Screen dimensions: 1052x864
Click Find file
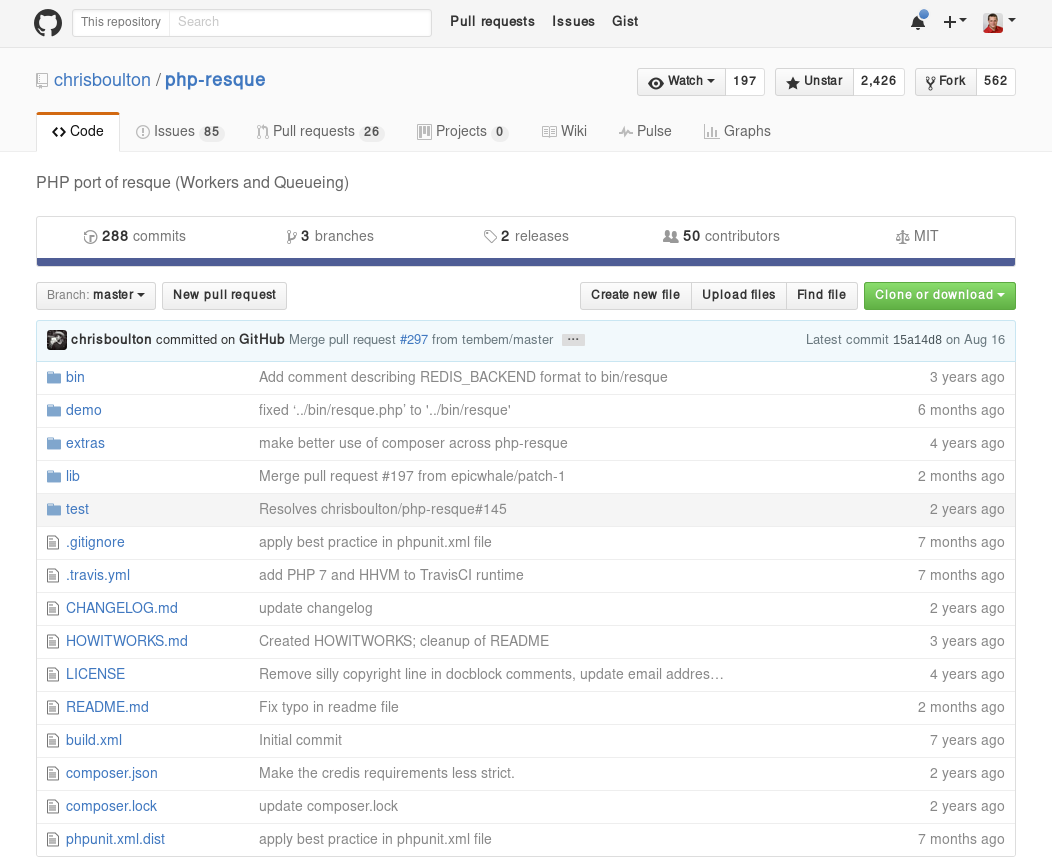[x=821, y=296]
